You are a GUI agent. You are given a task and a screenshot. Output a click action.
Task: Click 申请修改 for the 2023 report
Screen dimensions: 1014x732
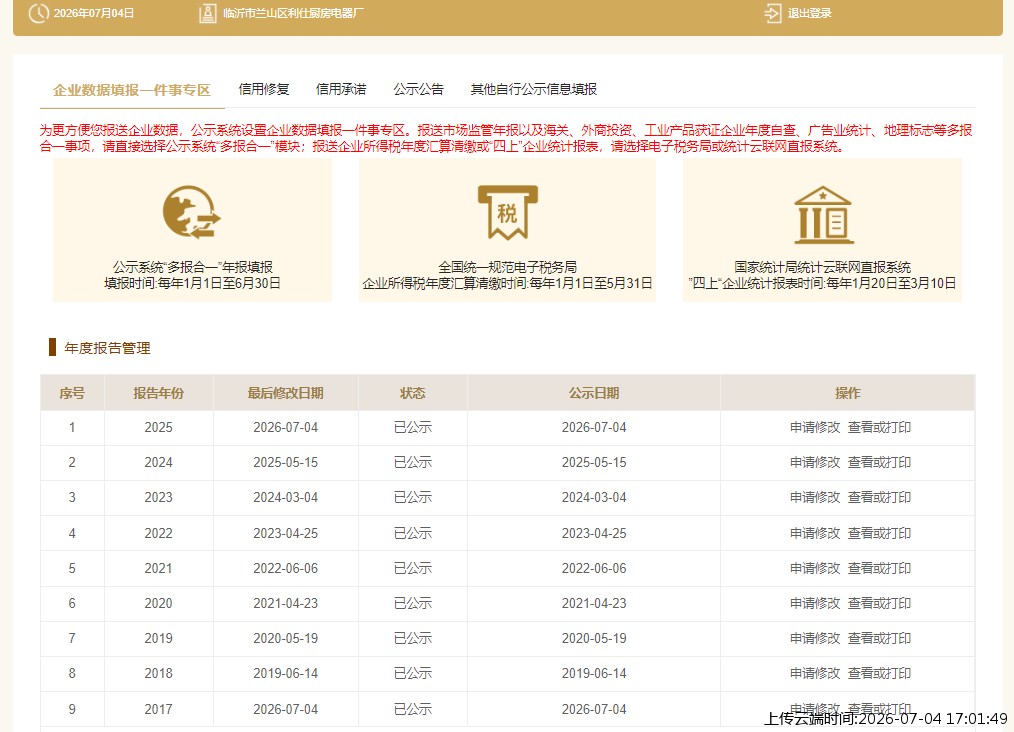[815, 497]
